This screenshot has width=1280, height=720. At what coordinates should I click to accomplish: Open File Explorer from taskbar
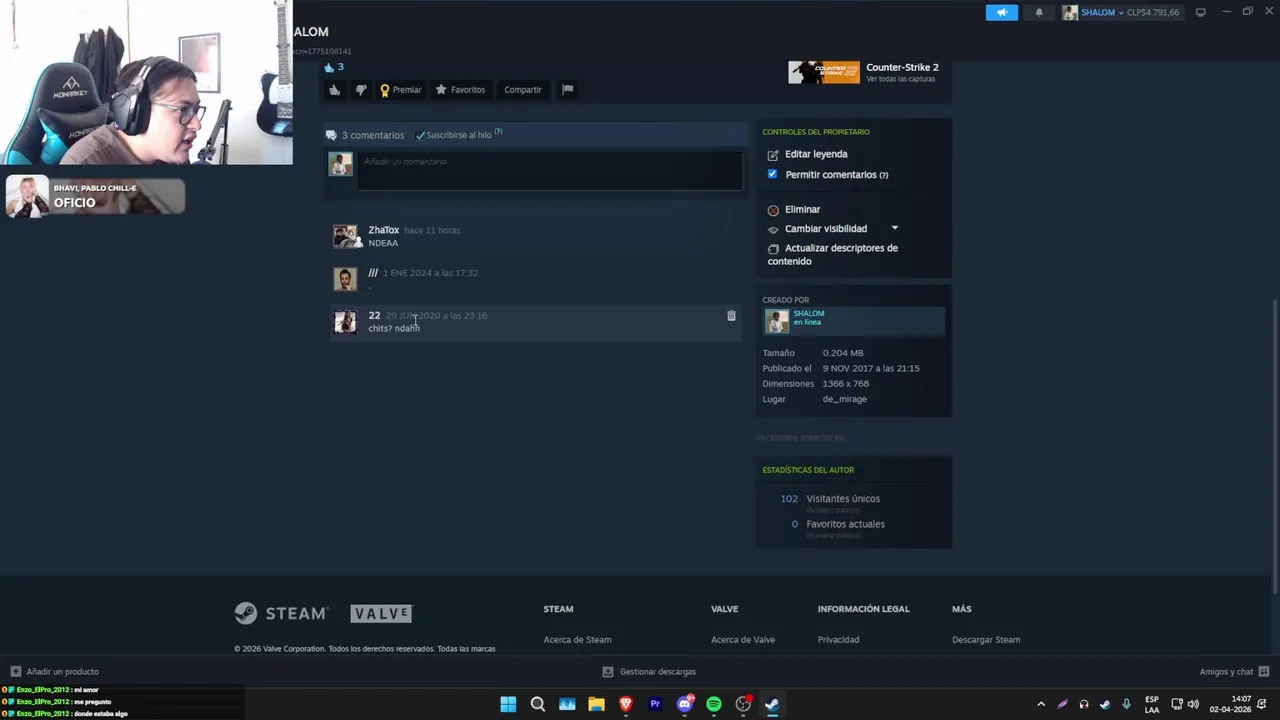596,704
